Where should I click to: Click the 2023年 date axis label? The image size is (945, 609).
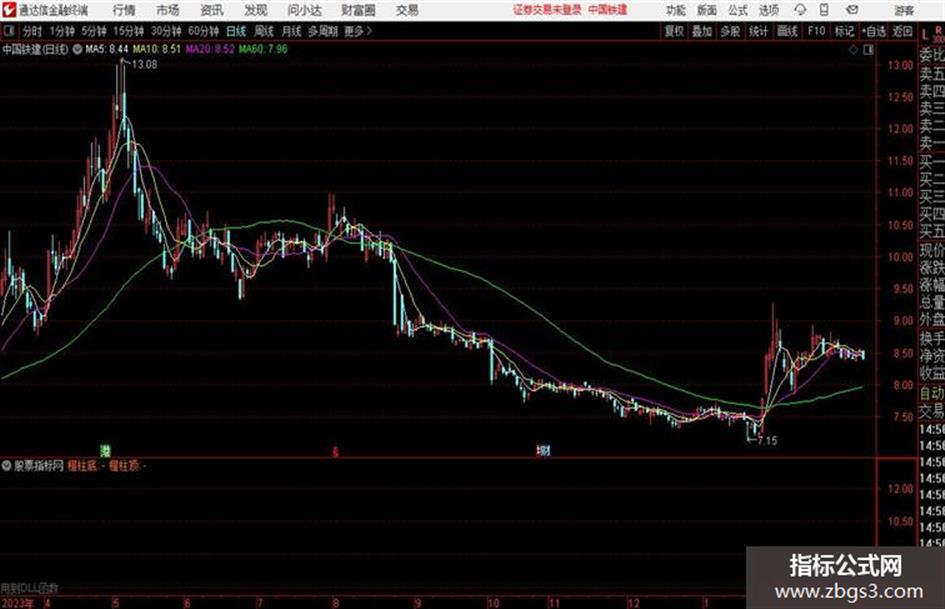click(17, 603)
